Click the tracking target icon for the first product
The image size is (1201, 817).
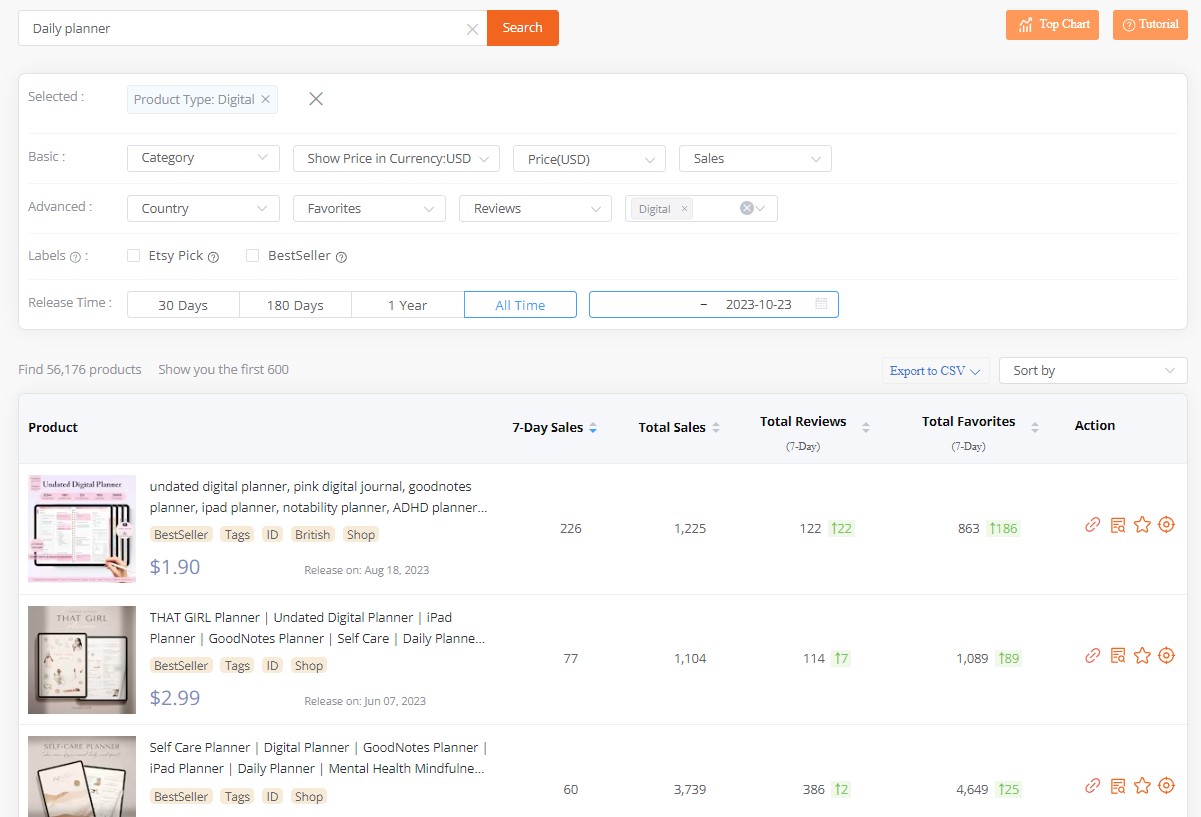tap(1166, 524)
